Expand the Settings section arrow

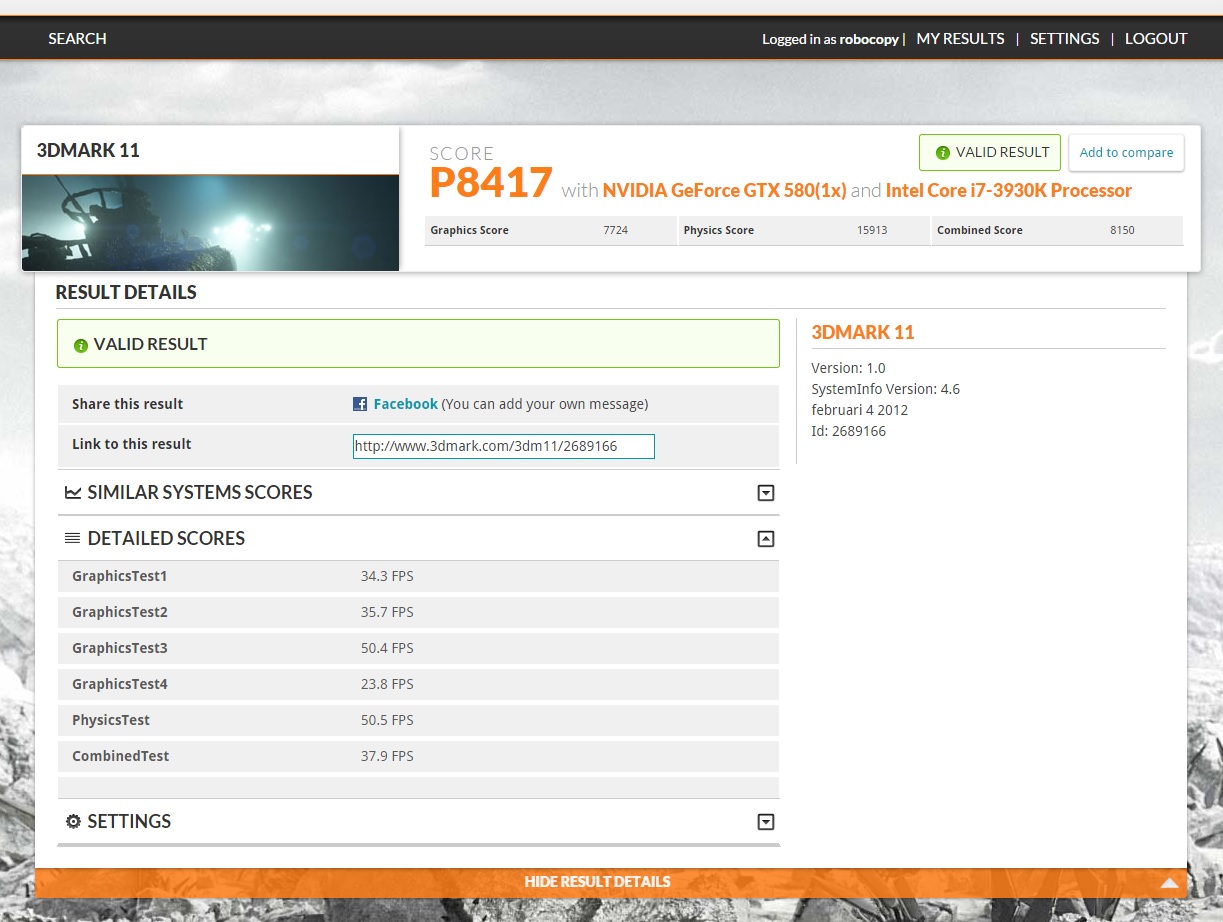(x=766, y=822)
